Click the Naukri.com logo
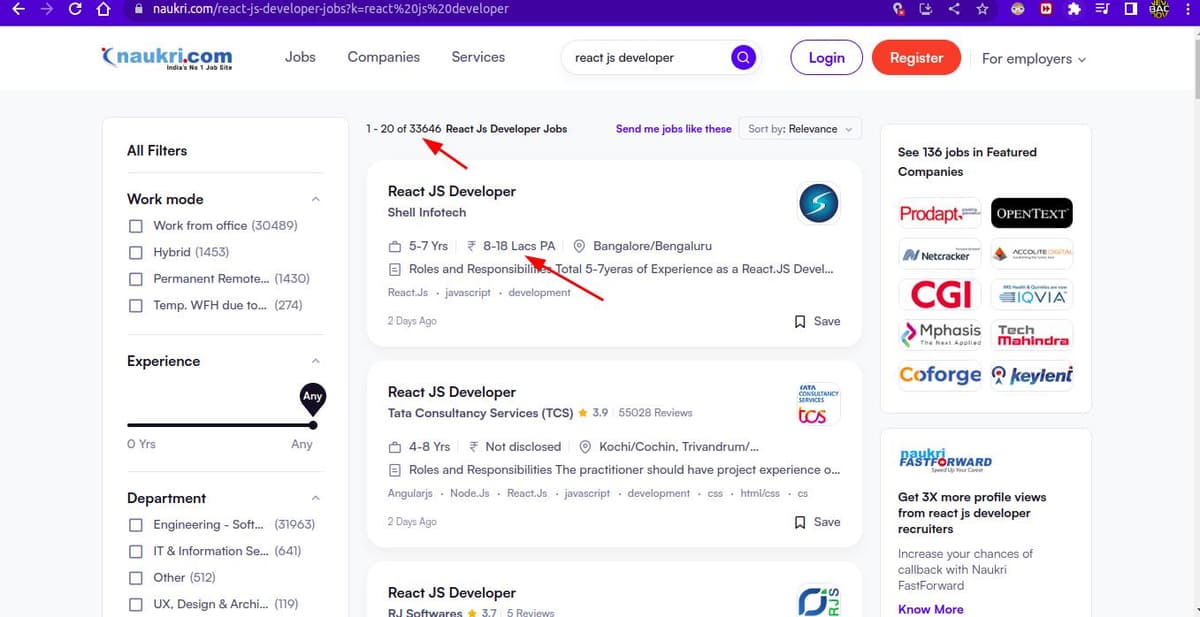Screen dimensions: 1200x617 (167, 58)
